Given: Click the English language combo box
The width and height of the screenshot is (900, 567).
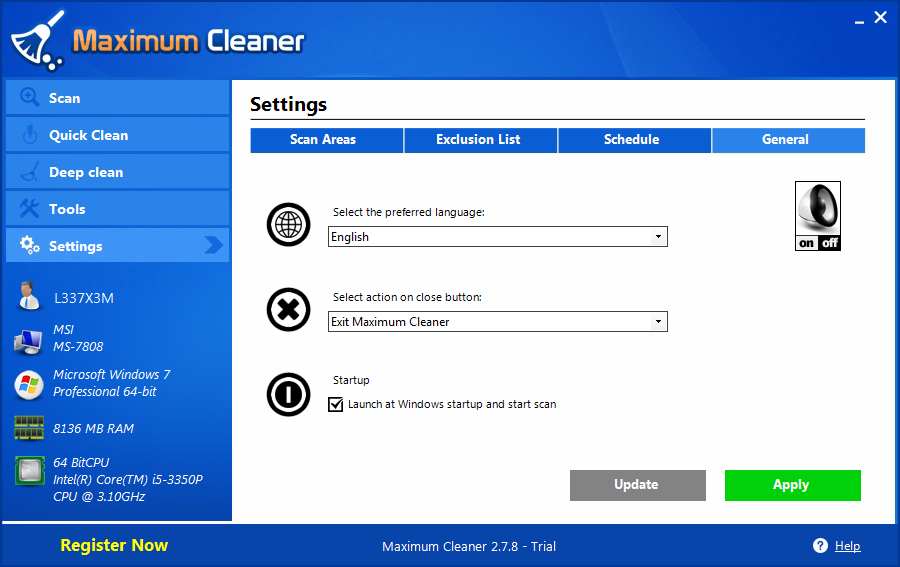Looking at the screenshot, I should click(498, 236).
